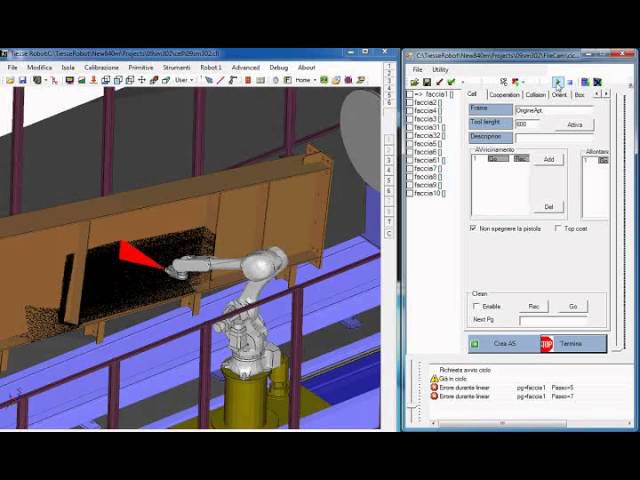Image resolution: width=640 pixels, height=480 pixels.
Task: Toggle the Enable checkbox in Clean group
Action: click(x=476, y=306)
